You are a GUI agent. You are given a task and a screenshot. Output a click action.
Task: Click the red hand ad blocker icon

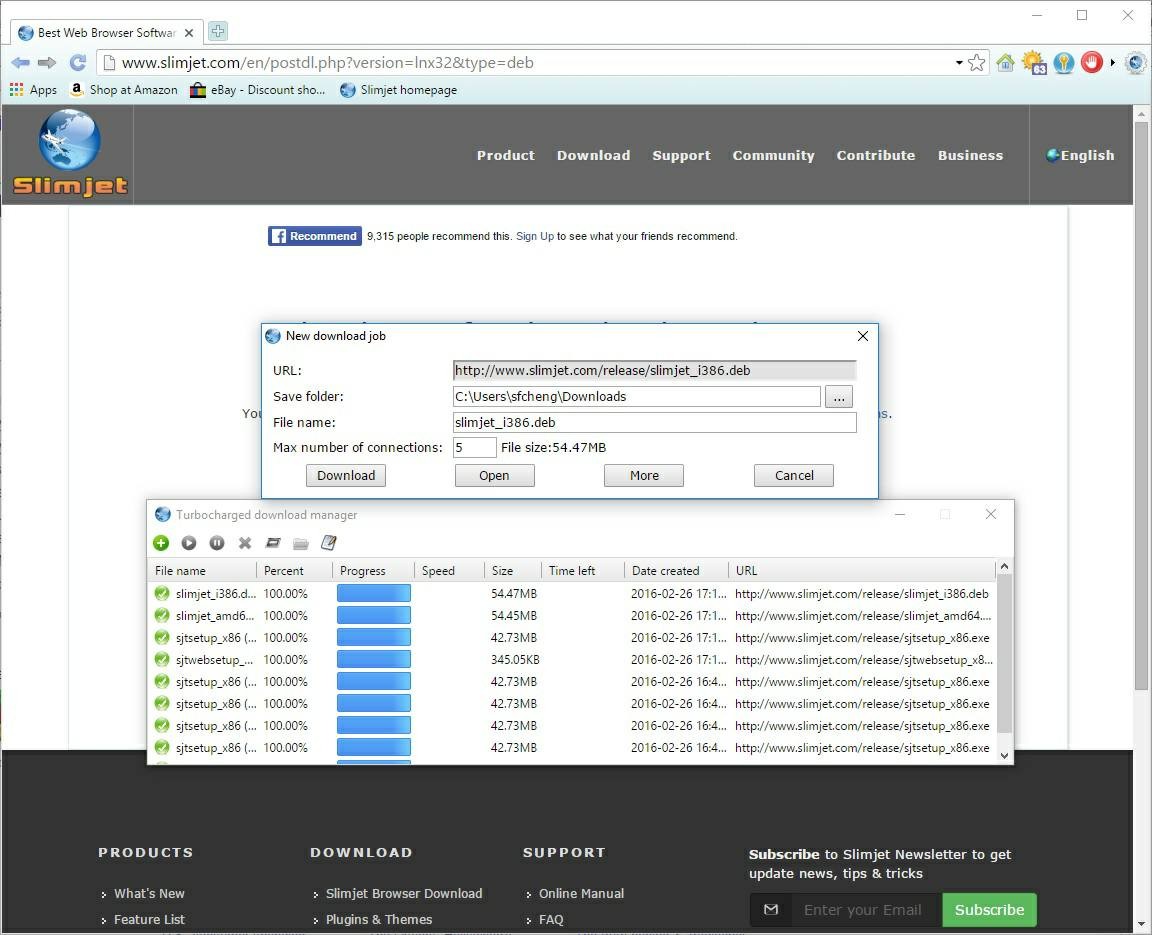(1091, 62)
